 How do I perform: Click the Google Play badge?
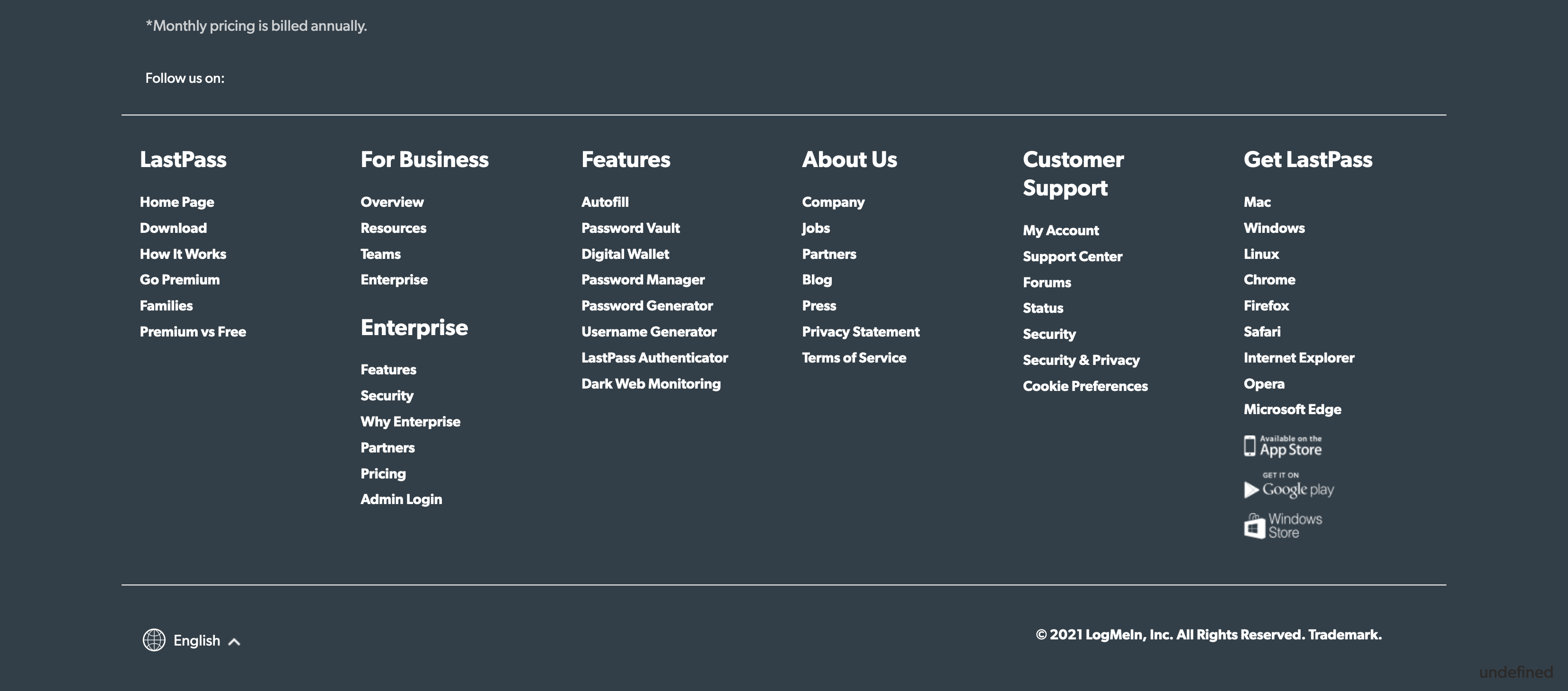[1289, 487]
